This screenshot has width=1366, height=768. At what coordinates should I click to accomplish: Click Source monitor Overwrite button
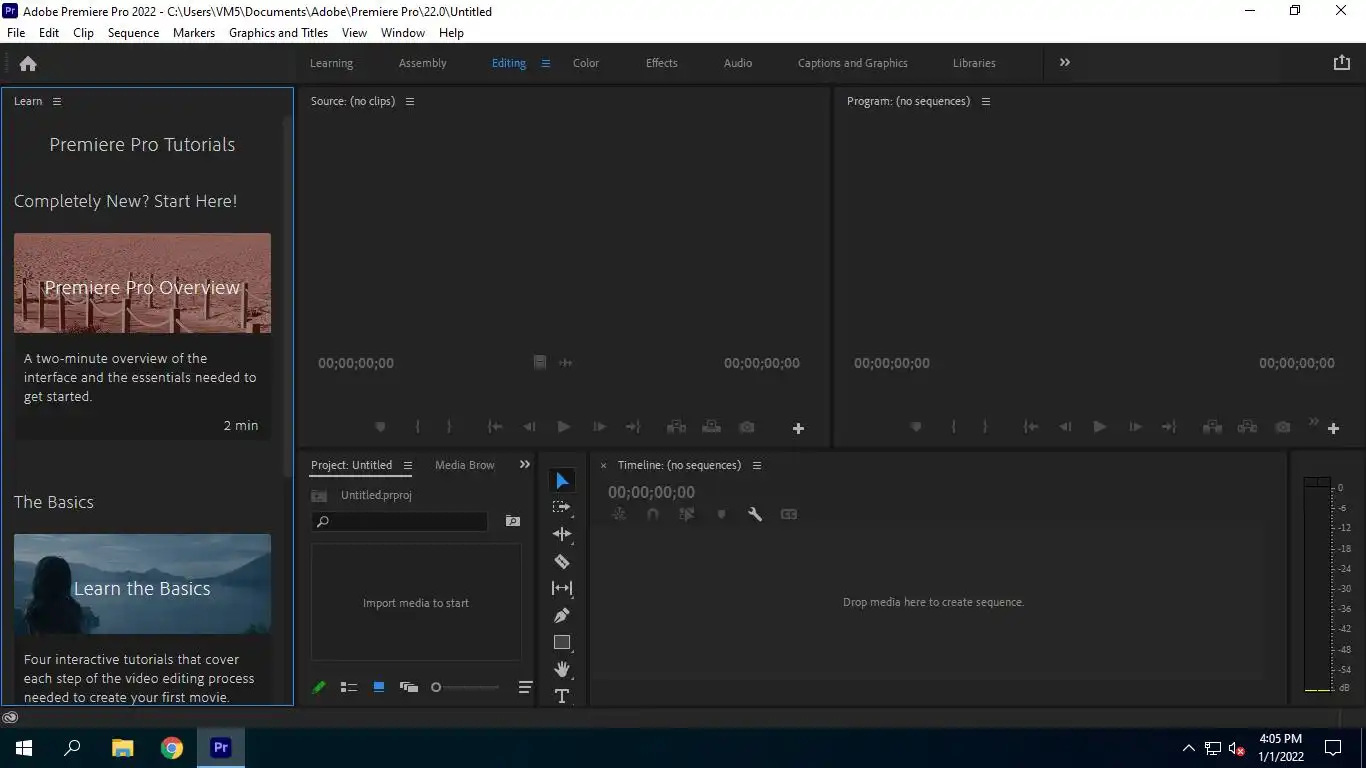click(x=711, y=427)
